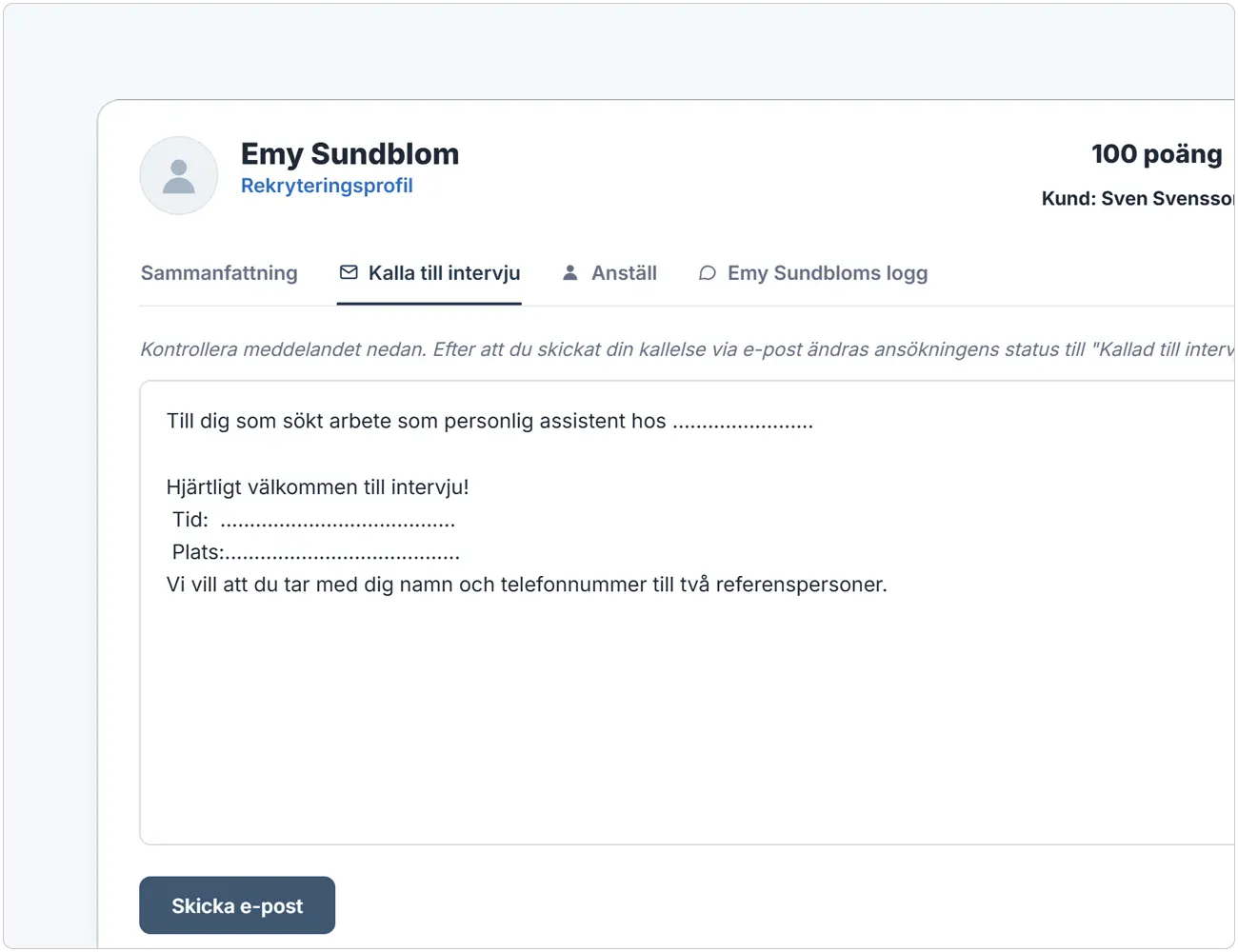Click the referenspersoner sentence in the message

527,585
